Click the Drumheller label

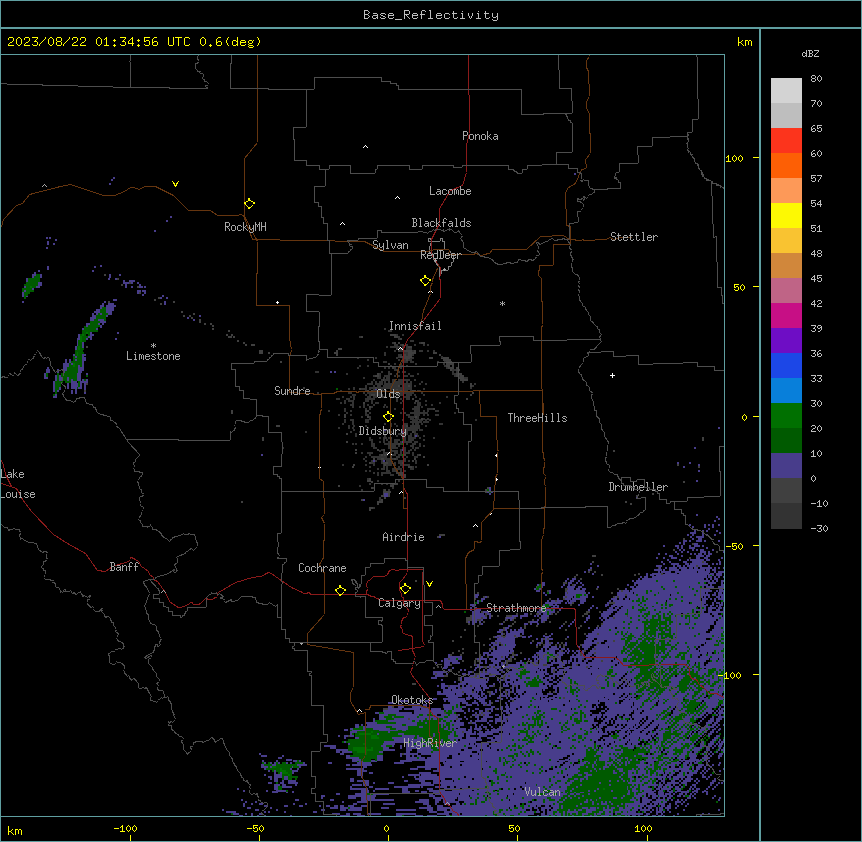[x=638, y=487]
